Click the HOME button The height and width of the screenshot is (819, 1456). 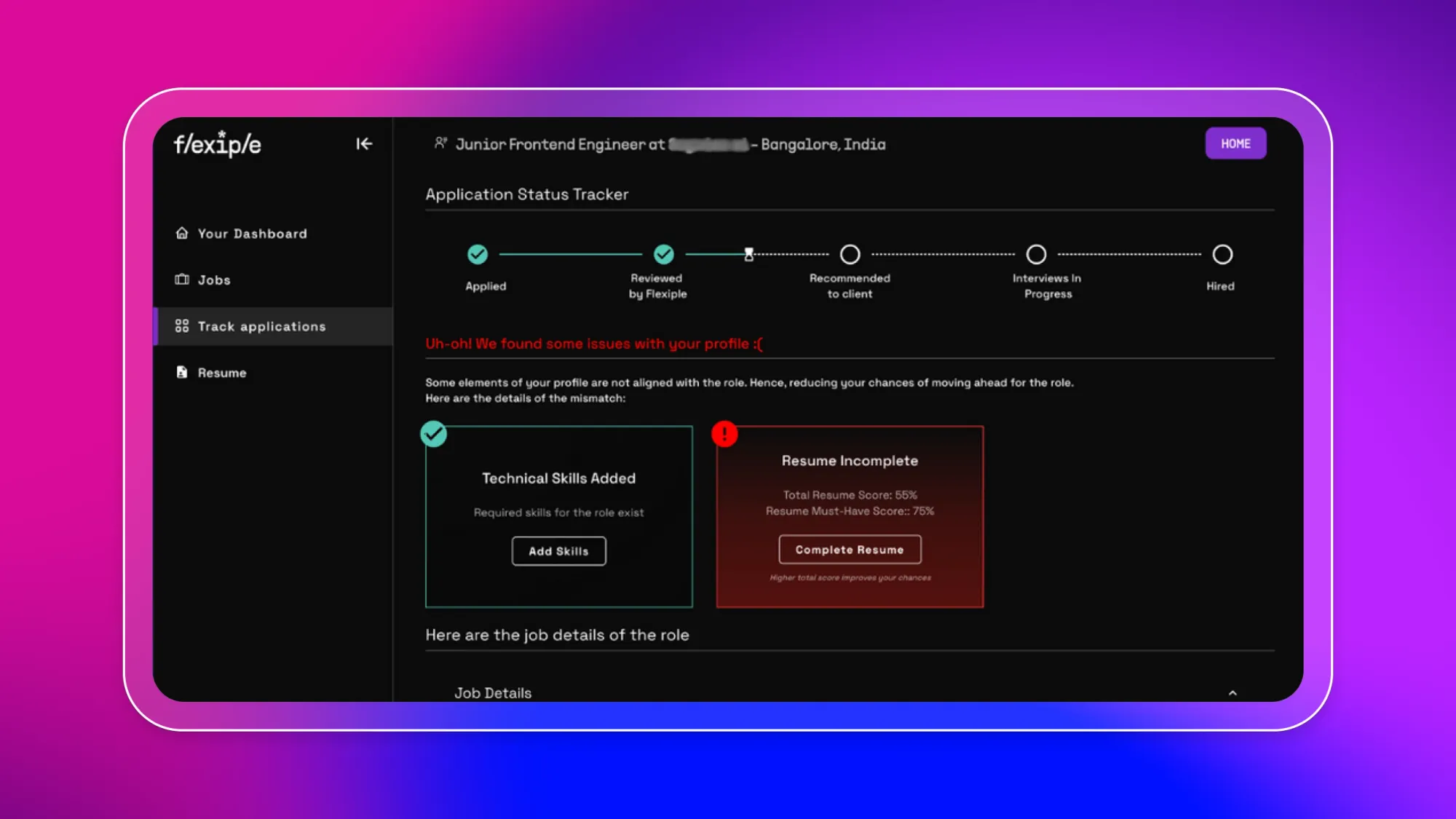pos(1235,143)
